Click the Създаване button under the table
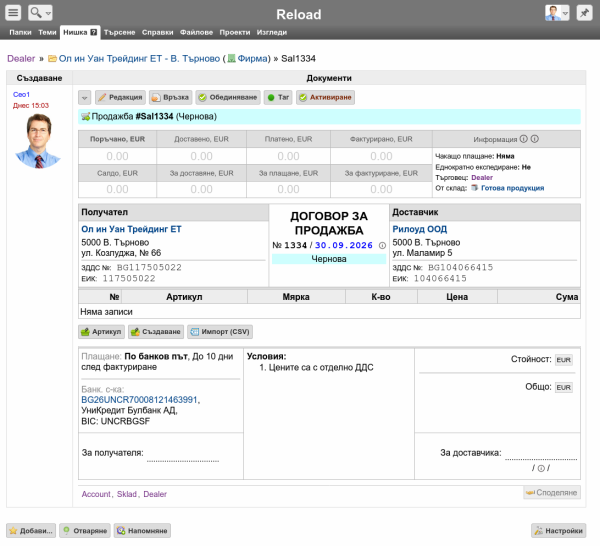The width and height of the screenshot is (600, 546). (x=156, y=332)
